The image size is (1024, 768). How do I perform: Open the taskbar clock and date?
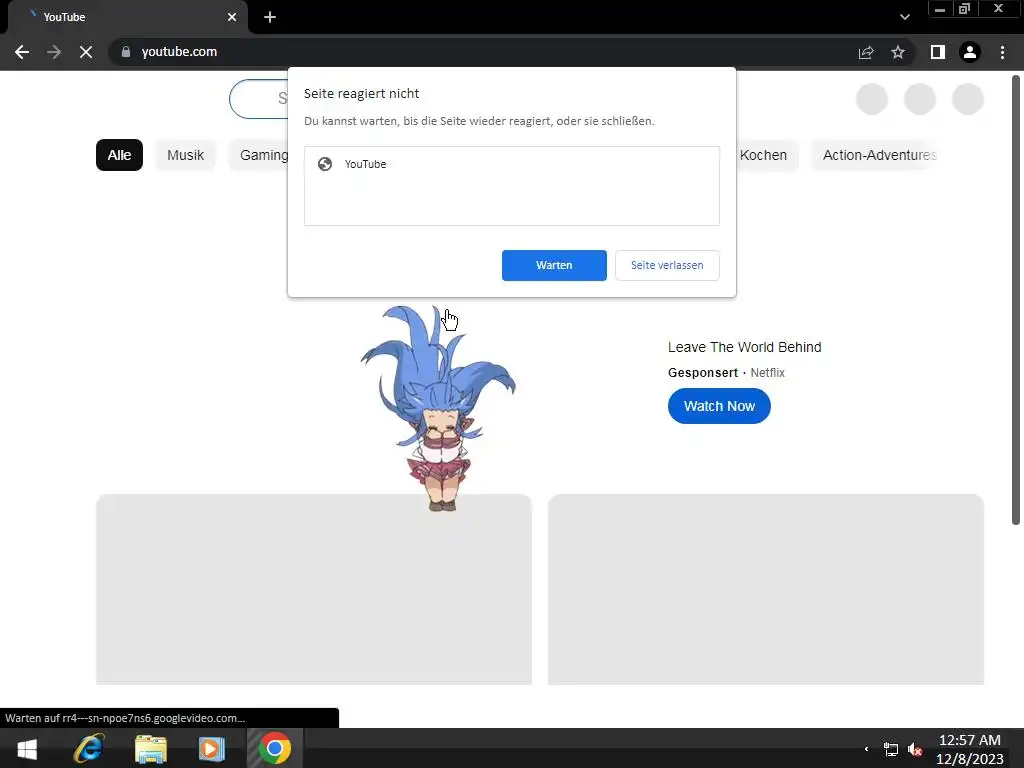click(x=970, y=749)
